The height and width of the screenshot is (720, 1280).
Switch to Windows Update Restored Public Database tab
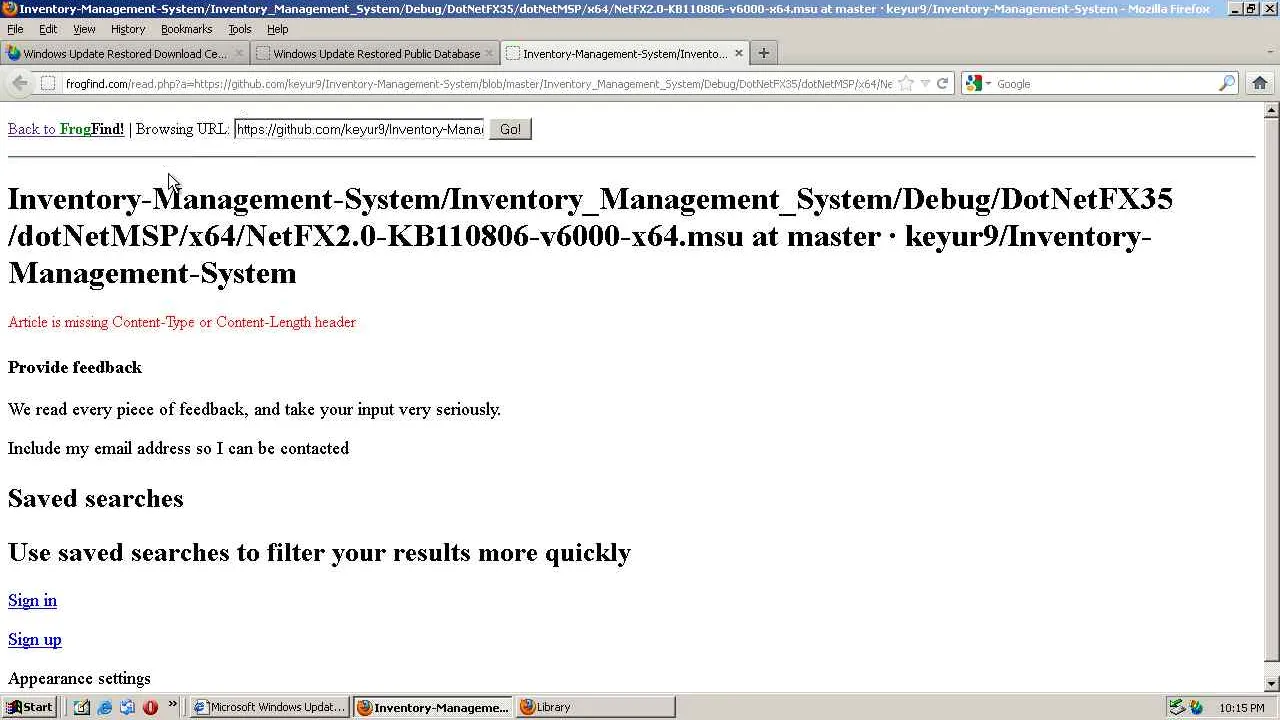click(x=375, y=54)
